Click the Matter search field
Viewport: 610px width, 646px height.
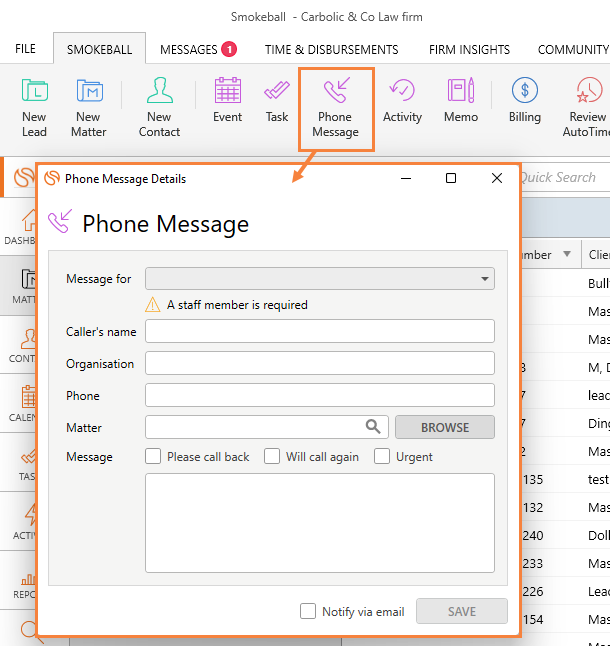(266, 427)
